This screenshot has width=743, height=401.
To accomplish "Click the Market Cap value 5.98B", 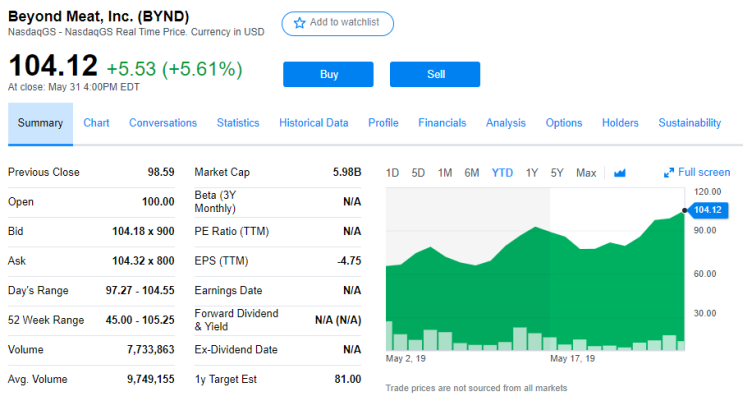I will (347, 172).
